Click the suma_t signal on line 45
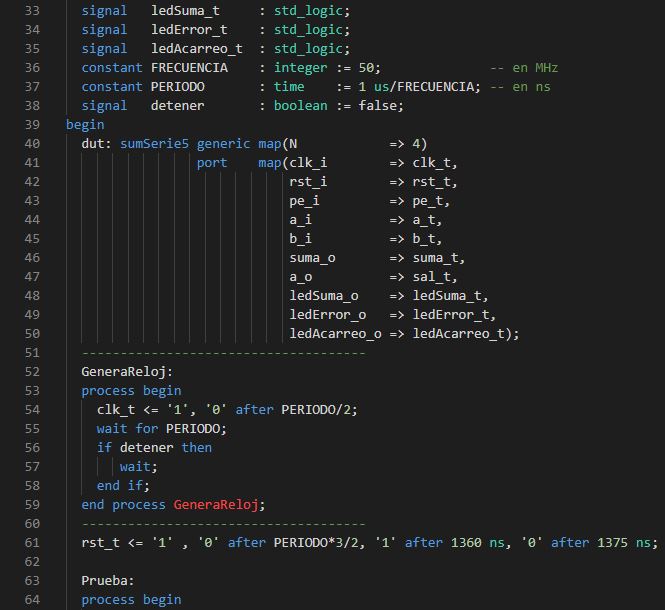Image resolution: width=665 pixels, height=610 pixels. coord(435,258)
